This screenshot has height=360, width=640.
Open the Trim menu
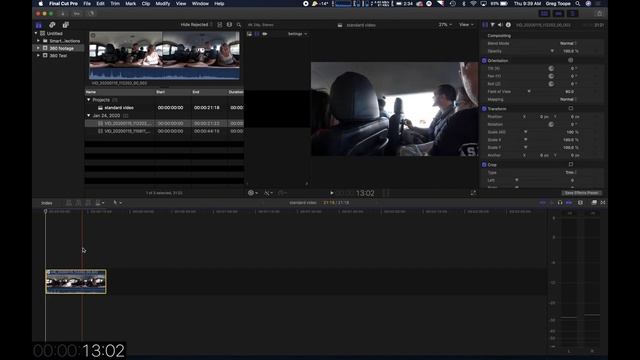click(115, 3)
